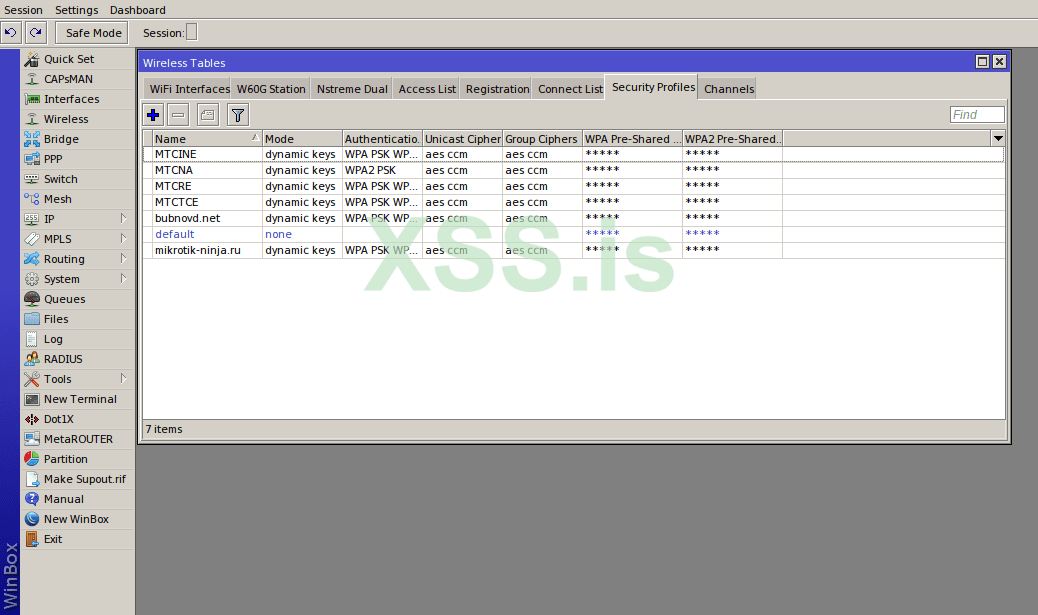The height and width of the screenshot is (615, 1038).
Task: Select the MTCRE profile row
Action: tap(573, 186)
